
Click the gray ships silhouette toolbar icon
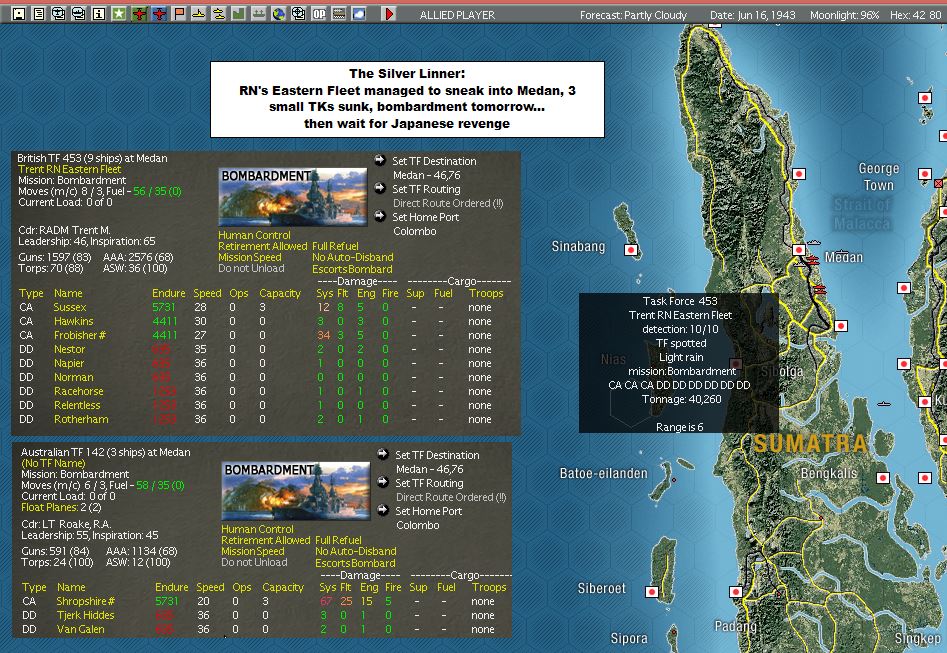(x=258, y=13)
